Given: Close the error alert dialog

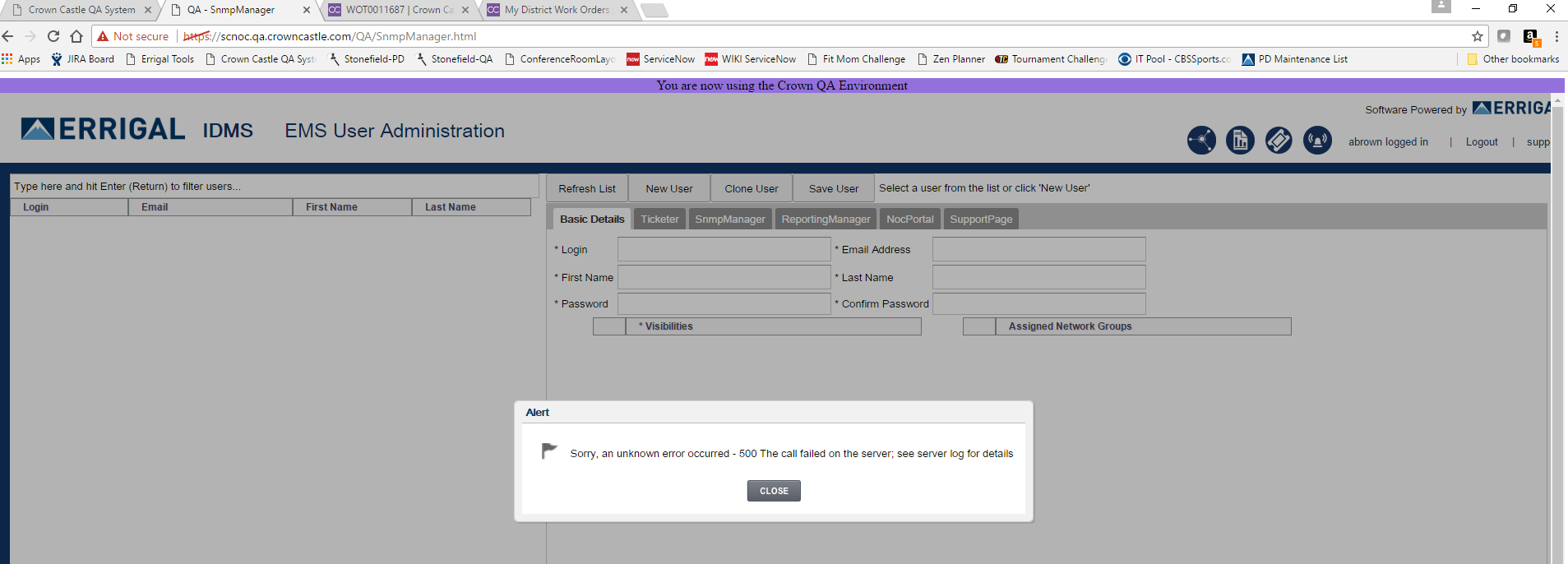Looking at the screenshot, I should pos(774,491).
